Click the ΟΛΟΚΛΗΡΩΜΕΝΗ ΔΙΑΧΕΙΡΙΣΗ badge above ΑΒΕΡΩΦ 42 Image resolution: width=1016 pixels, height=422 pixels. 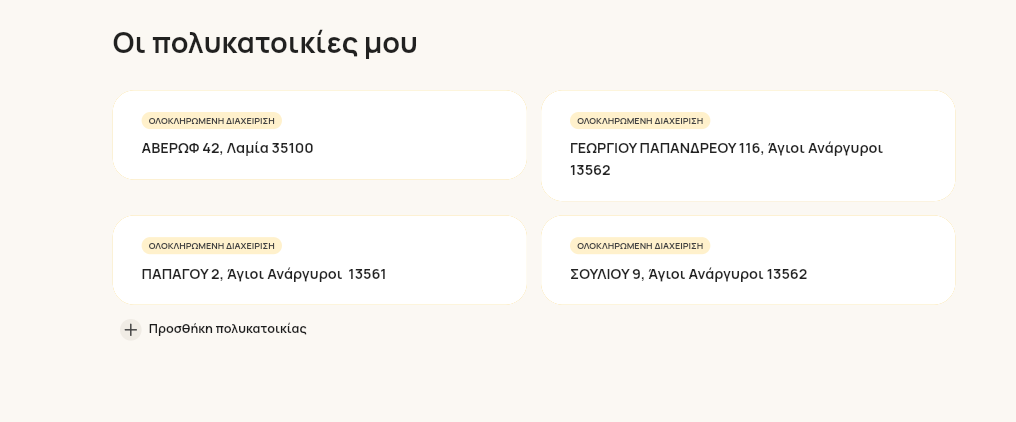(x=211, y=121)
